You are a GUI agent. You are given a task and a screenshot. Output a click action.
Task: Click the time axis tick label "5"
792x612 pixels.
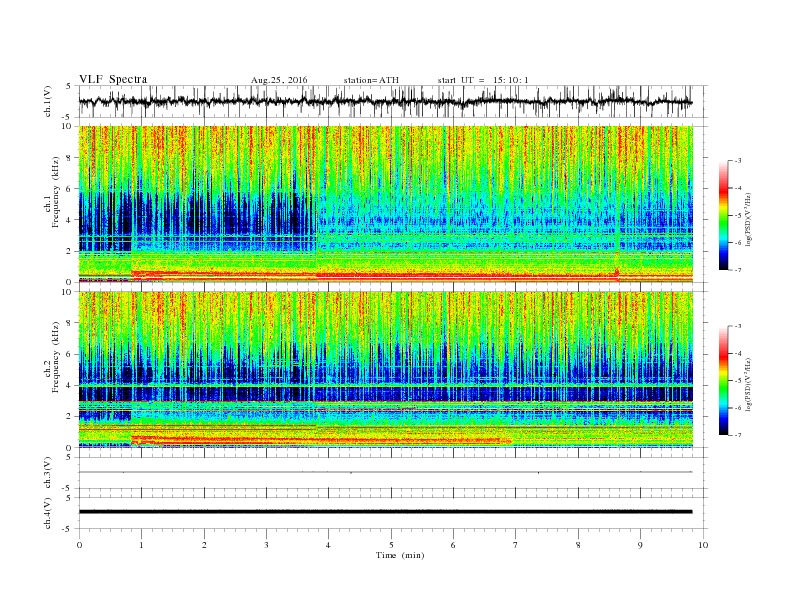point(391,545)
